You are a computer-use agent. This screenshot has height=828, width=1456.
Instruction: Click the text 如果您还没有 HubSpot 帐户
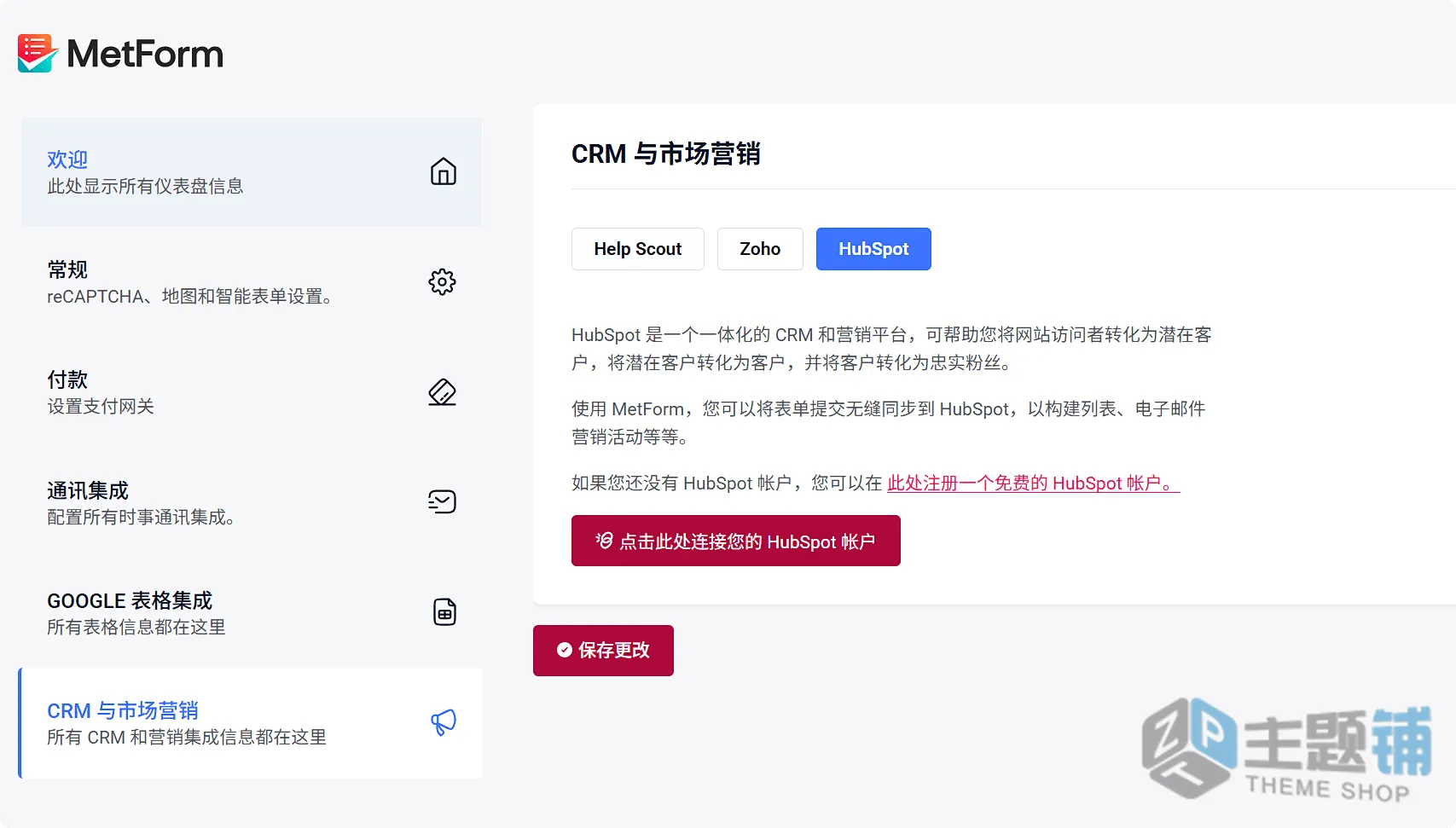682,483
